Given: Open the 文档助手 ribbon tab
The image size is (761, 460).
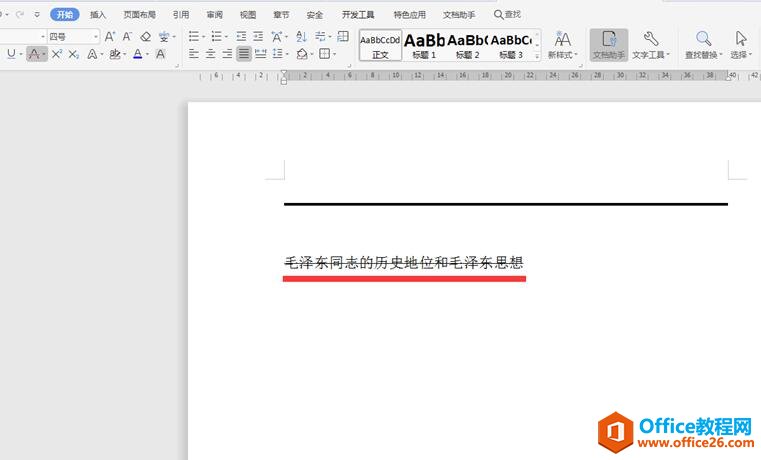Looking at the screenshot, I should [459, 15].
